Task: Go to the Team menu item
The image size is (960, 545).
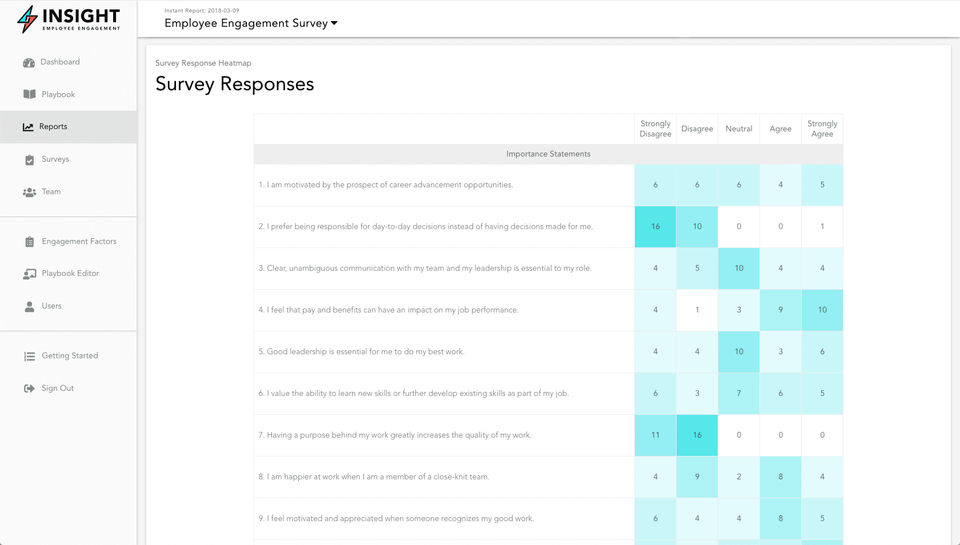Action: click(x=51, y=192)
